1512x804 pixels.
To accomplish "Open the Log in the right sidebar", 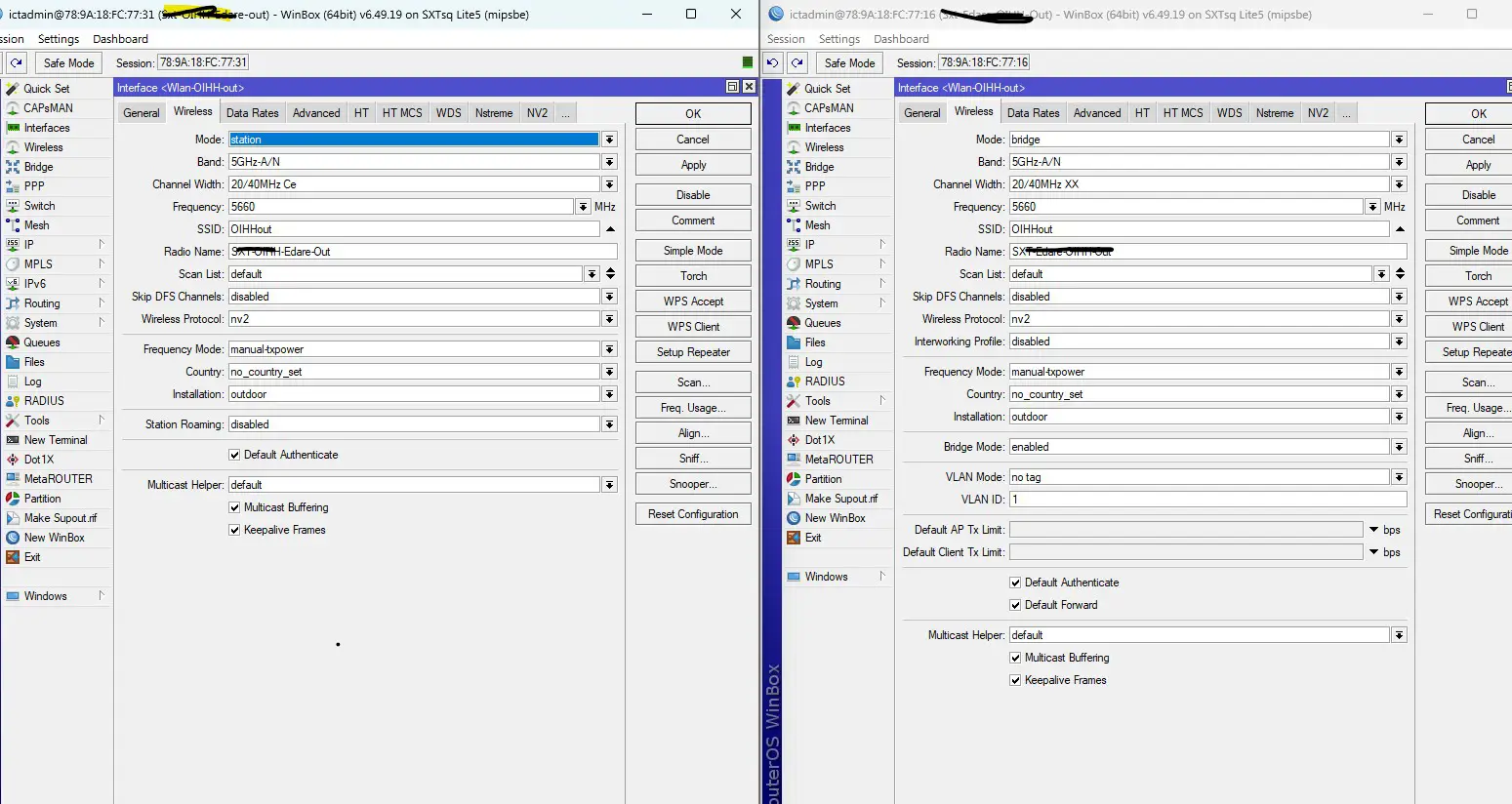I will pyautogui.click(x=813, y=362).
